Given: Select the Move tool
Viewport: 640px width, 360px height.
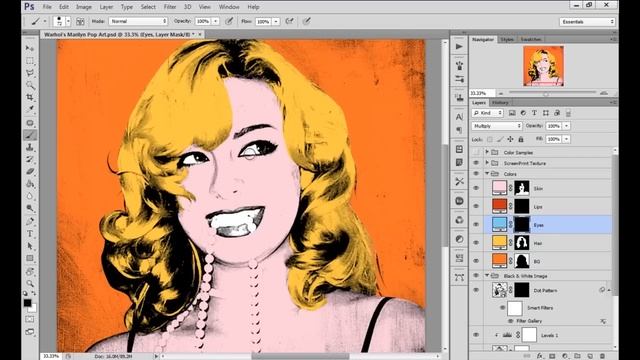Looking at the screenshot, I should pos(29,49).
